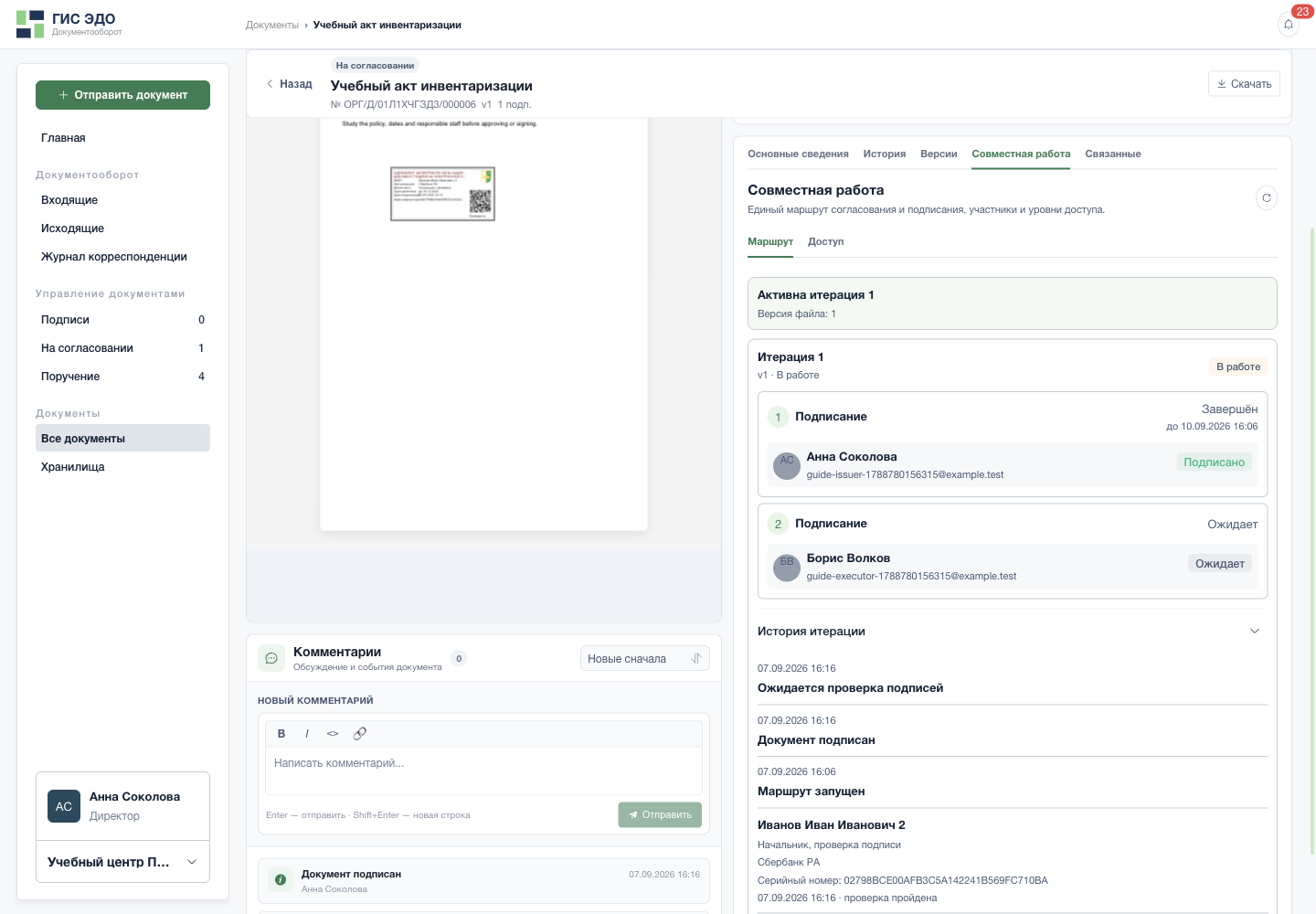Switch to the Доступ sub-tab
Screen dimensions: 1316x914
[826, 241]
